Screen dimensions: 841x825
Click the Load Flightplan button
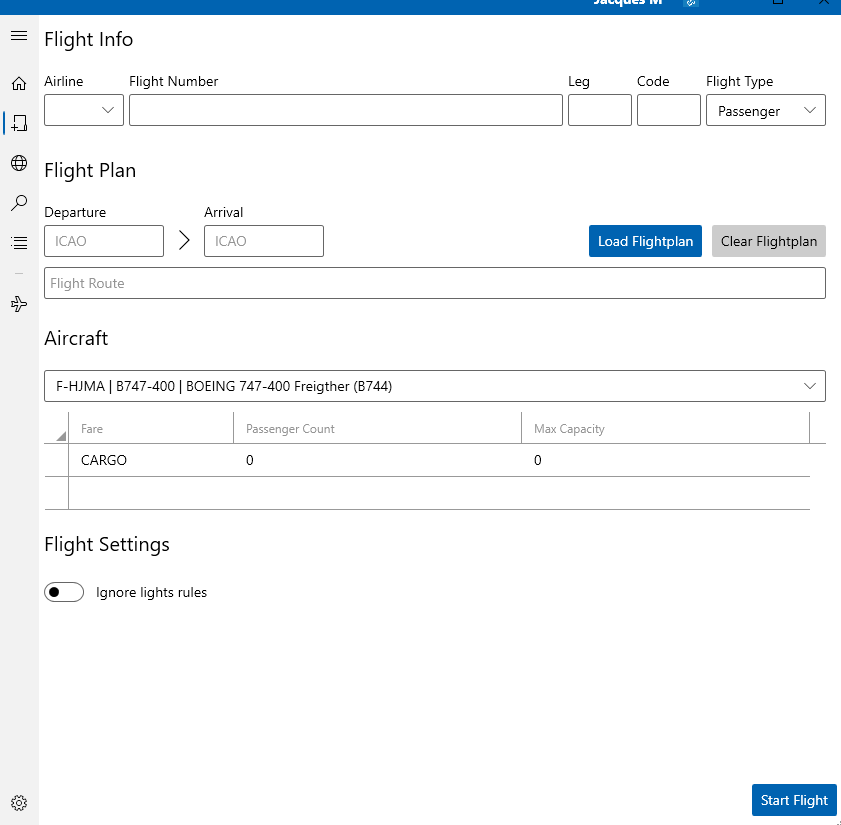(x=645, y=241)
